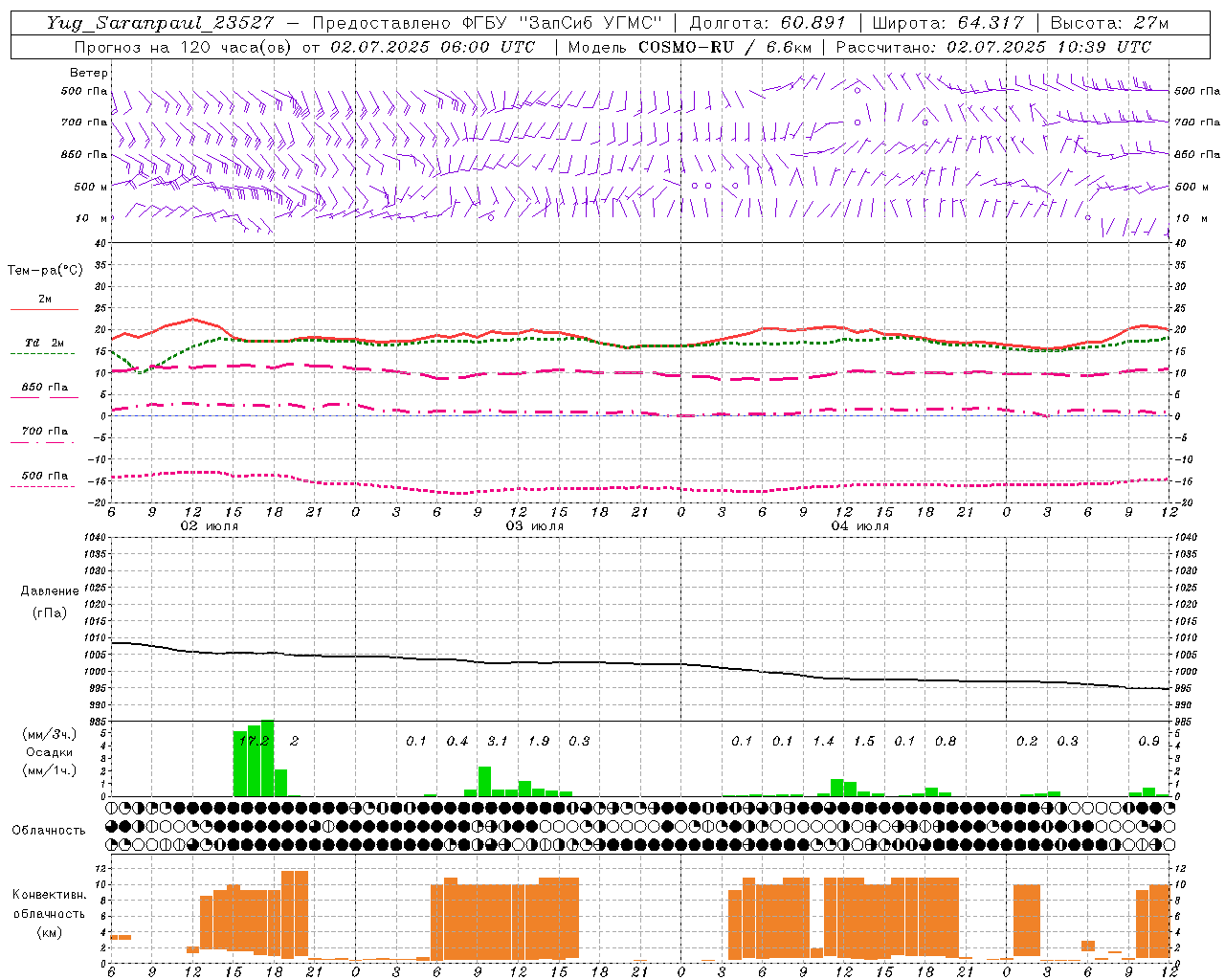Click the 17.2 precipitation total
This screenshot has width=1225, height=980.
(254, 741)
